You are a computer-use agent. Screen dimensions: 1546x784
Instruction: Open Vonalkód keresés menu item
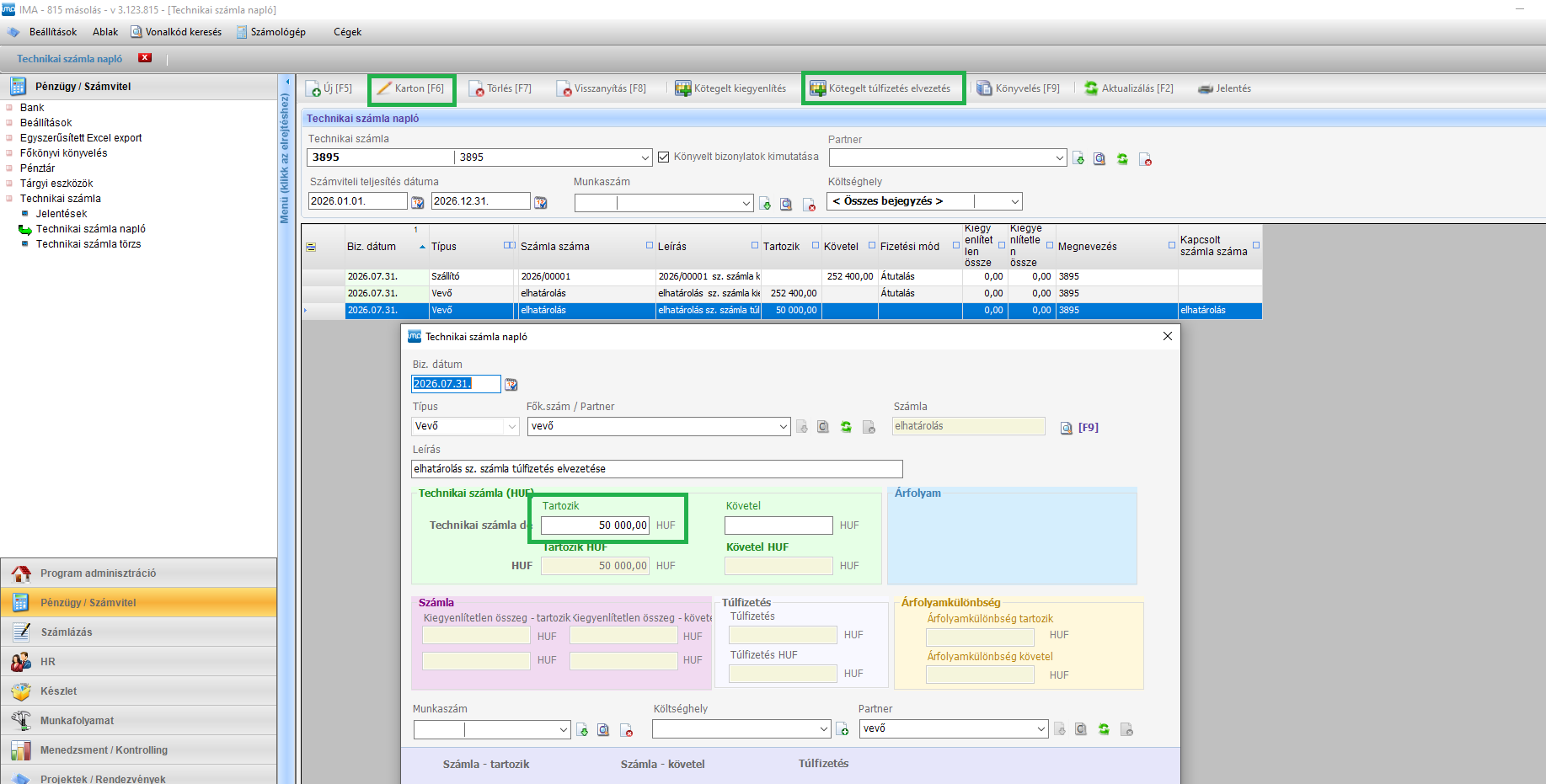[176, 32]
